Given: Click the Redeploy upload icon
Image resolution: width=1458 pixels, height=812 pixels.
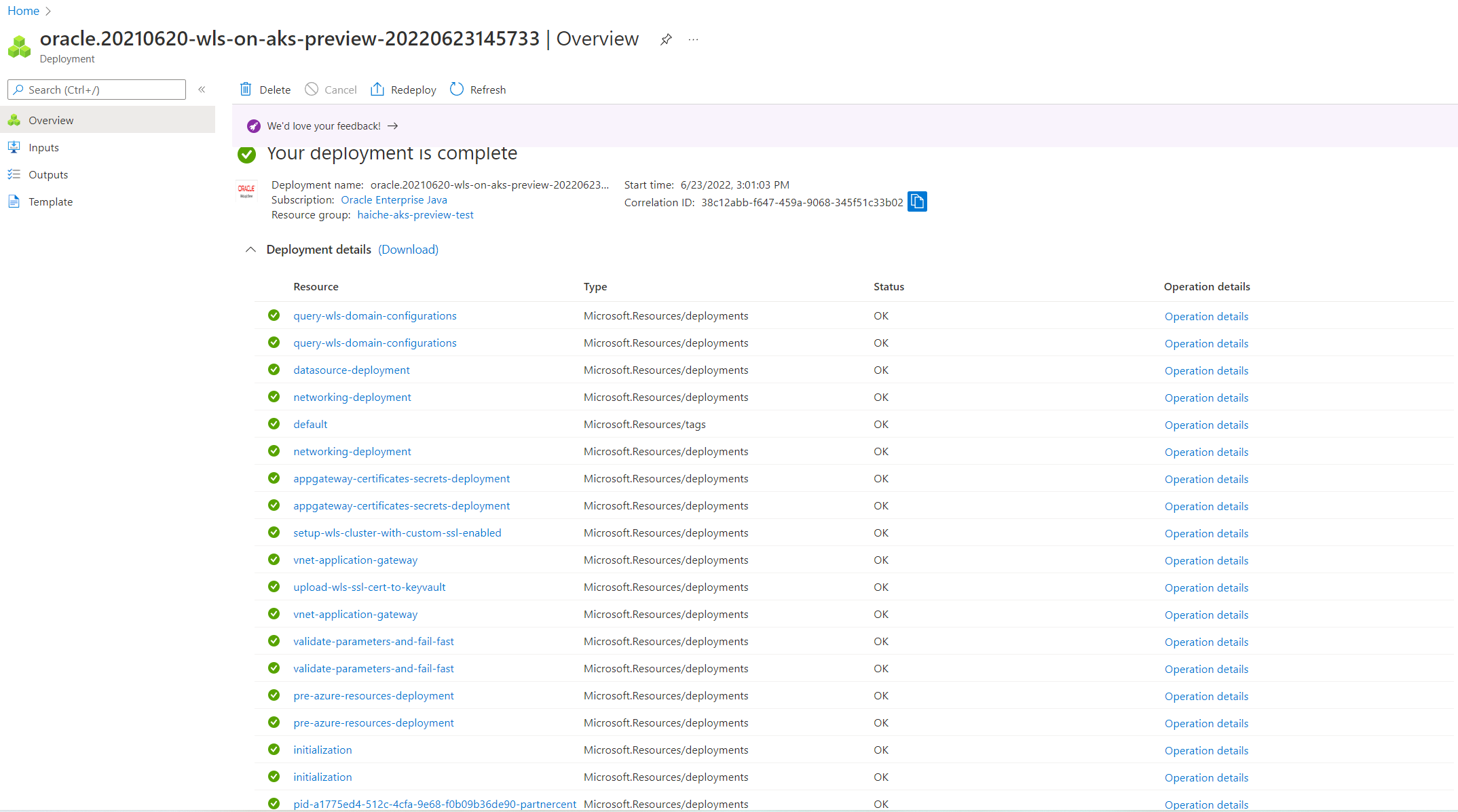Looking at the screenshot, I should click(377, 90).
